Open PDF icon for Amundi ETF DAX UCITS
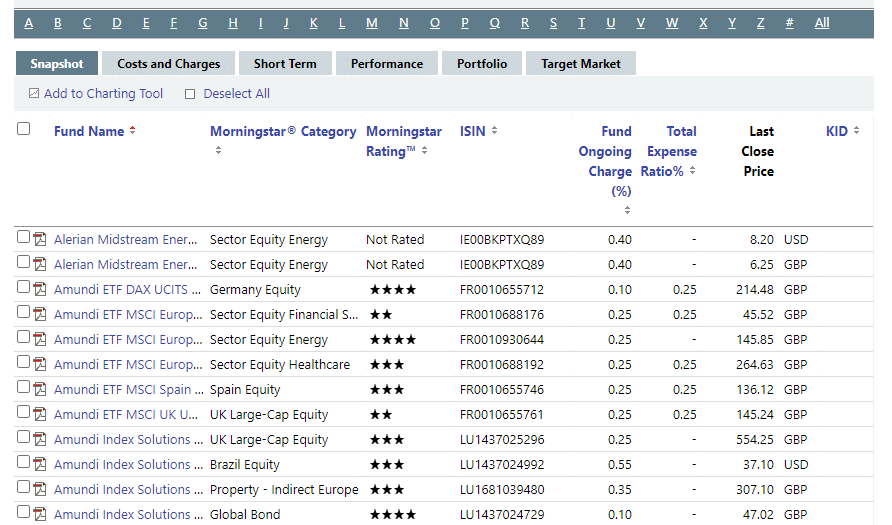This screenshot has width=892, height=525. tap(40, 289)
